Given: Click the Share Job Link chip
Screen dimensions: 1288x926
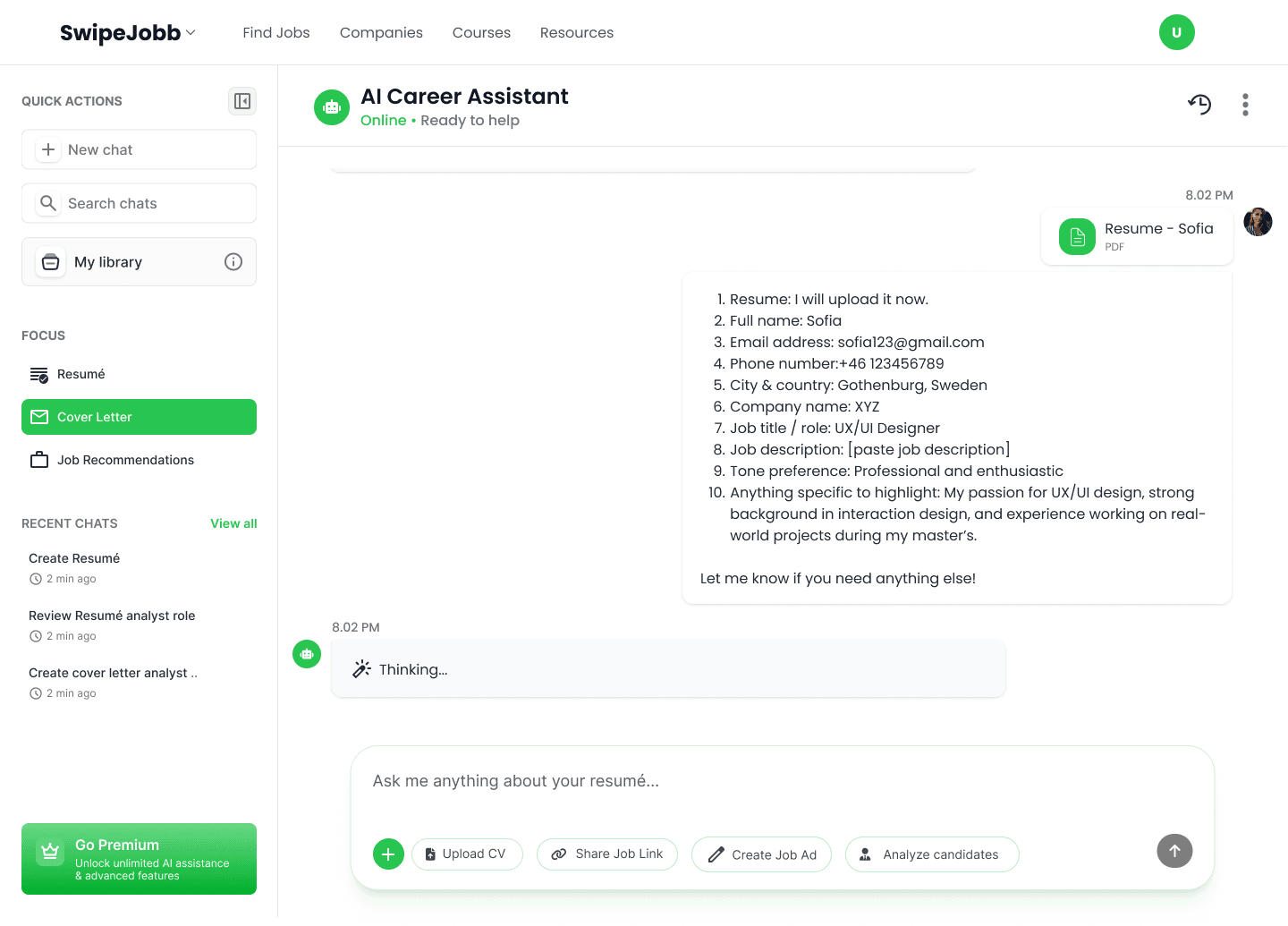Looking at the screenshot, I should pyautogui.click(x=607, y=854).
